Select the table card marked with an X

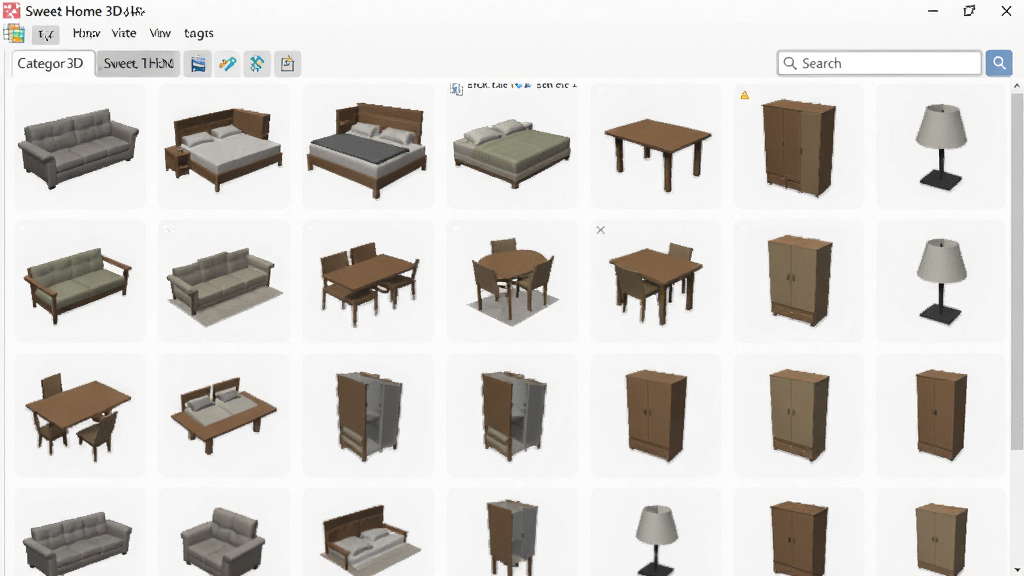point(656,281)
